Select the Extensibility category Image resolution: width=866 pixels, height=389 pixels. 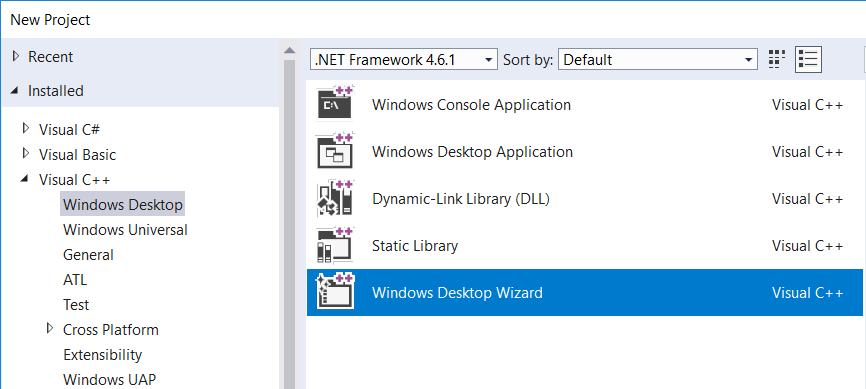coord(103,354)
